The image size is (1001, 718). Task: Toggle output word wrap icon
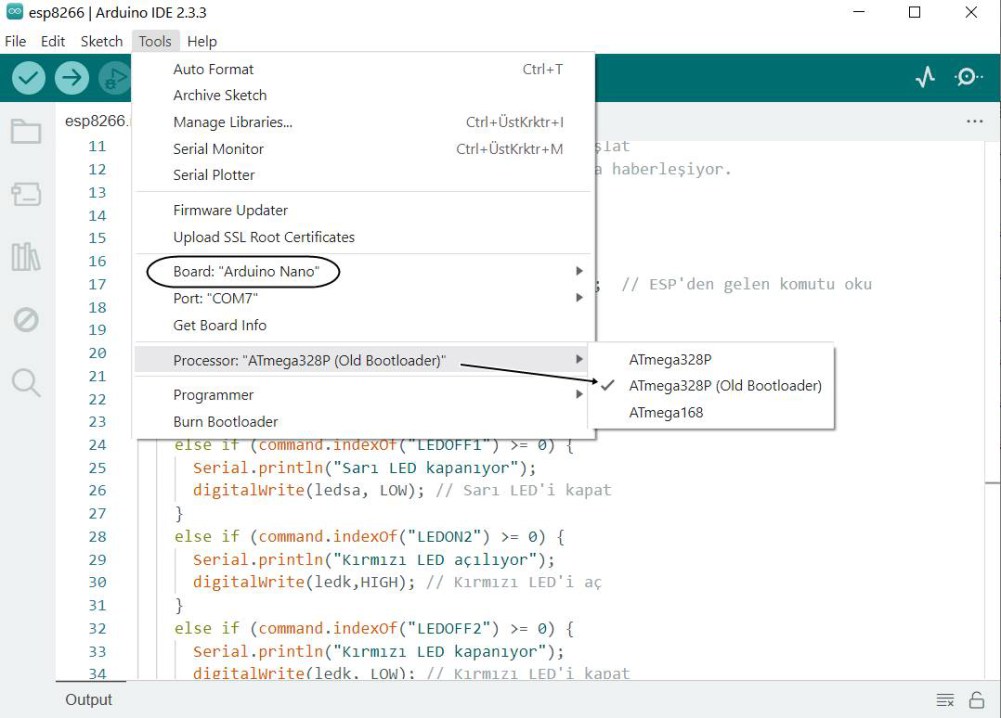click(945, 700)
